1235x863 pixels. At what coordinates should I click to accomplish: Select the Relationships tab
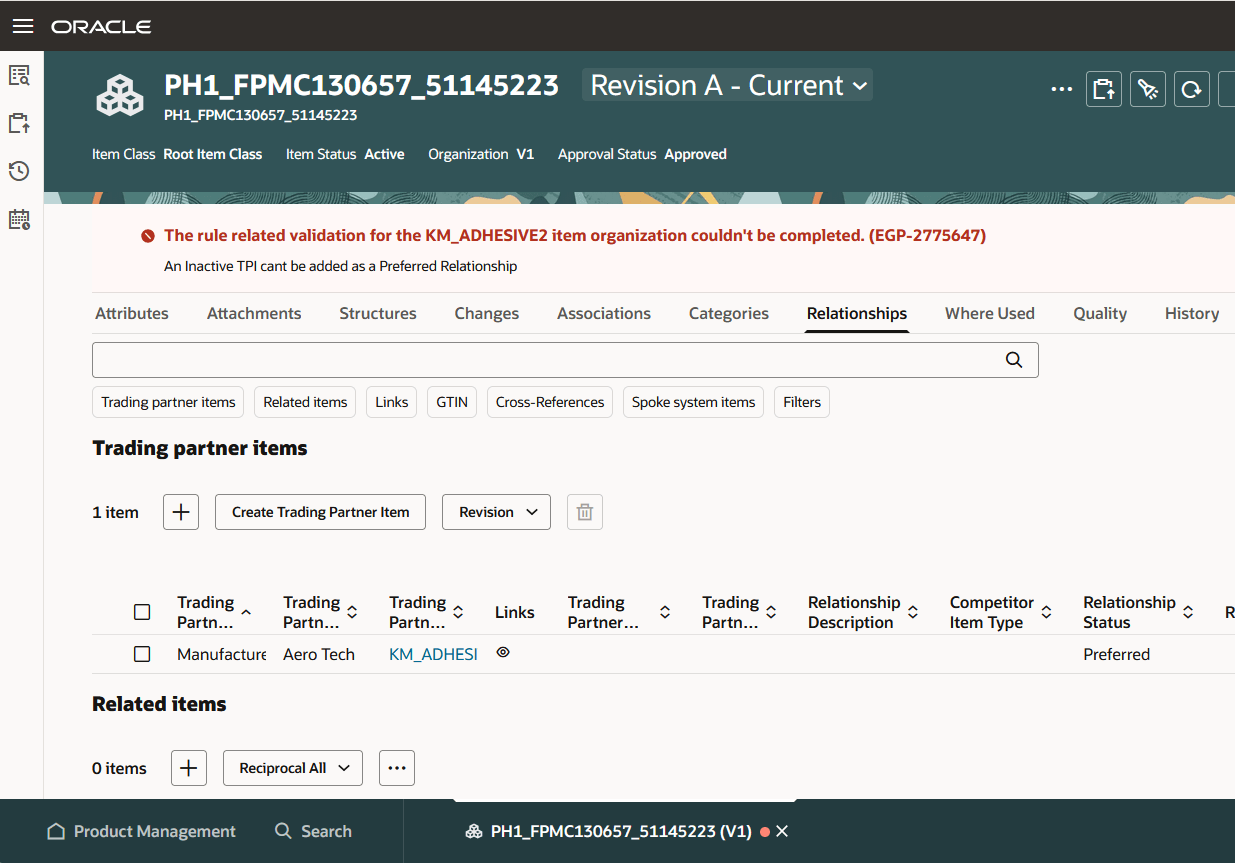pyautogui.click(x=857, y=313)
